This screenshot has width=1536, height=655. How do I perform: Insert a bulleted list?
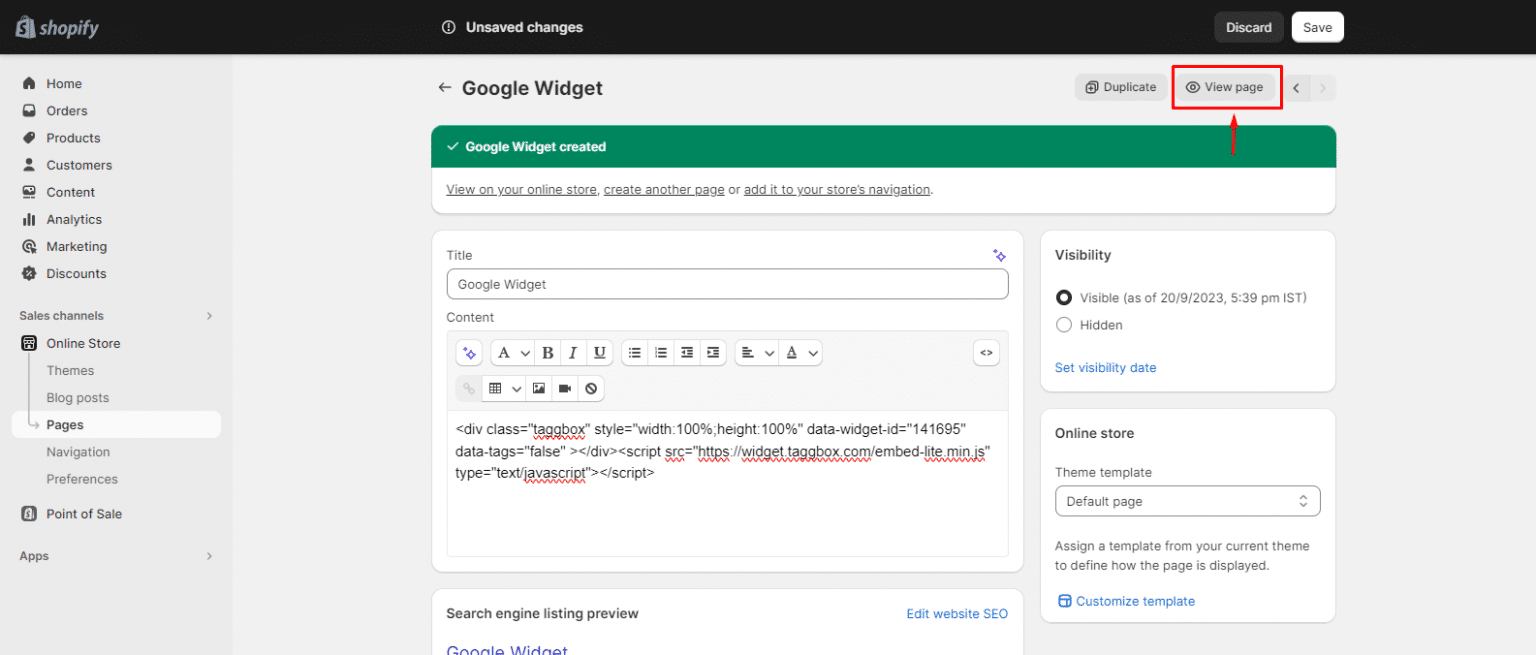635,352
